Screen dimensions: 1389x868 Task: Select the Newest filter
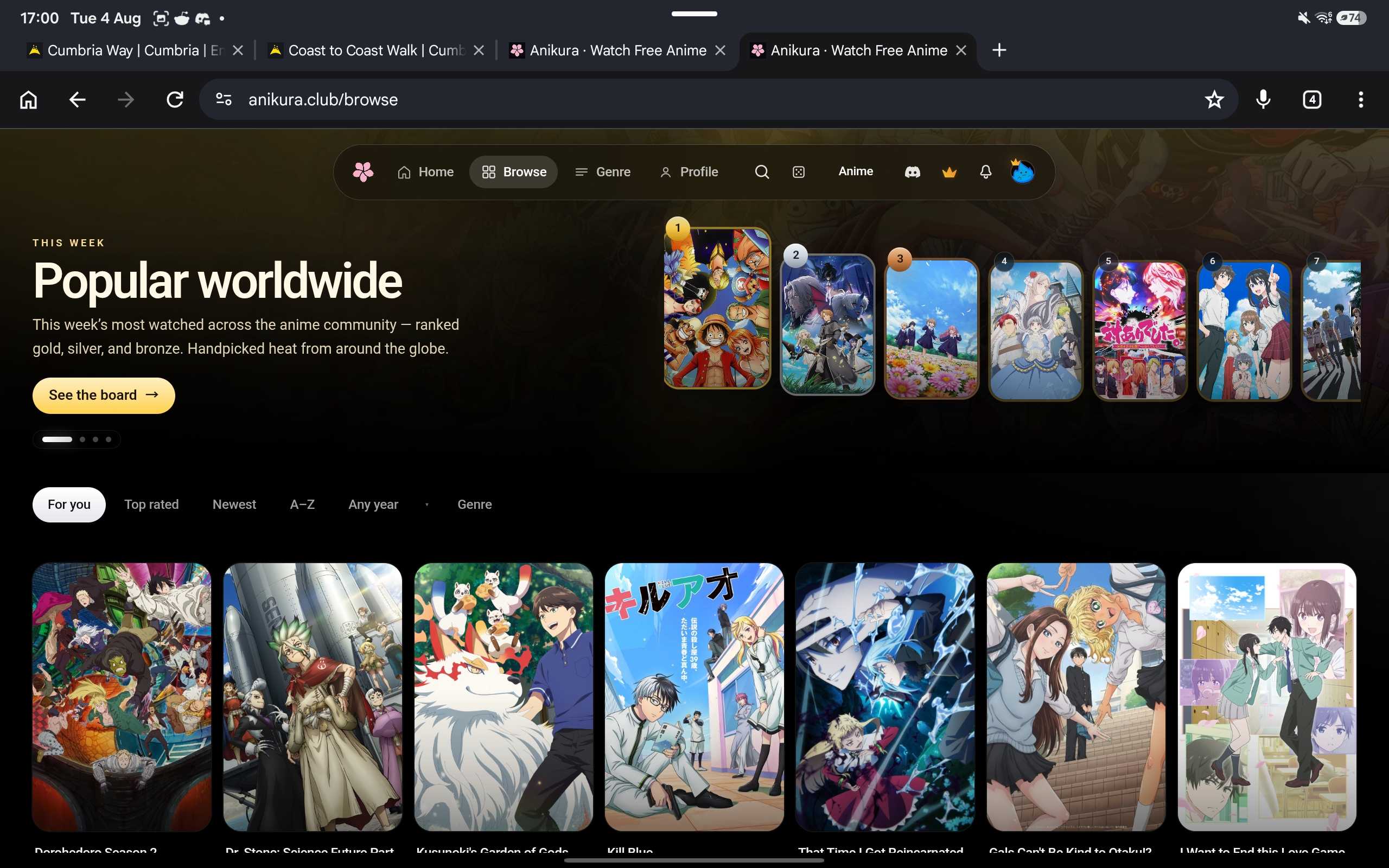234,504
